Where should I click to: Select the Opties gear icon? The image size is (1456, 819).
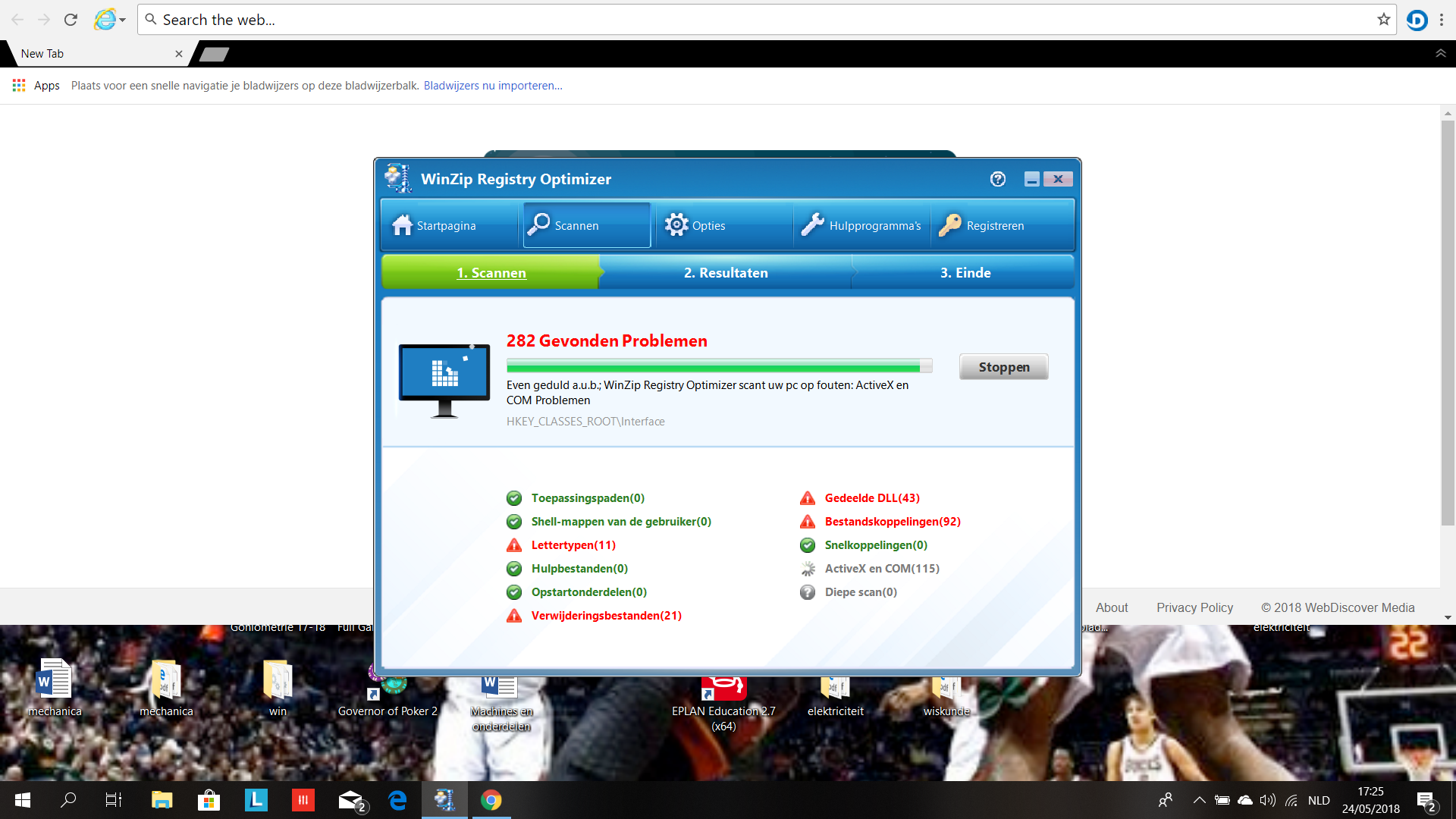[x=676, y=225]
